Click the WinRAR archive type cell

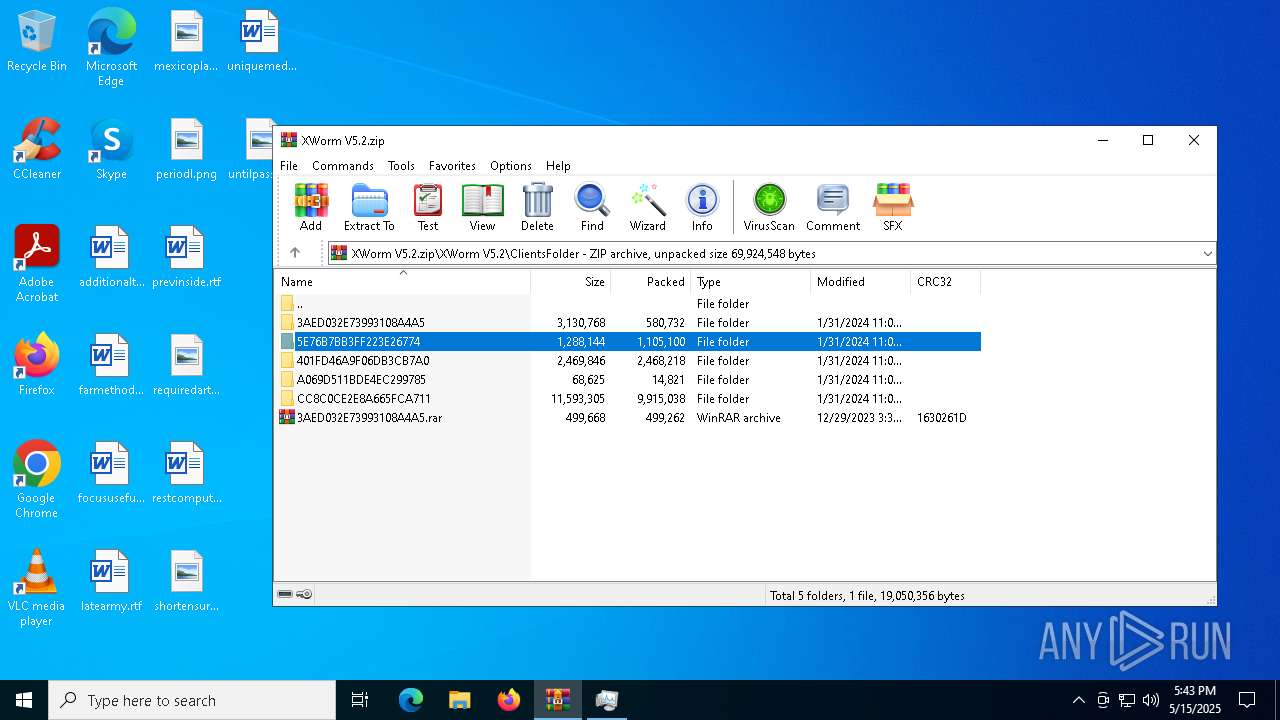(739, 418)
